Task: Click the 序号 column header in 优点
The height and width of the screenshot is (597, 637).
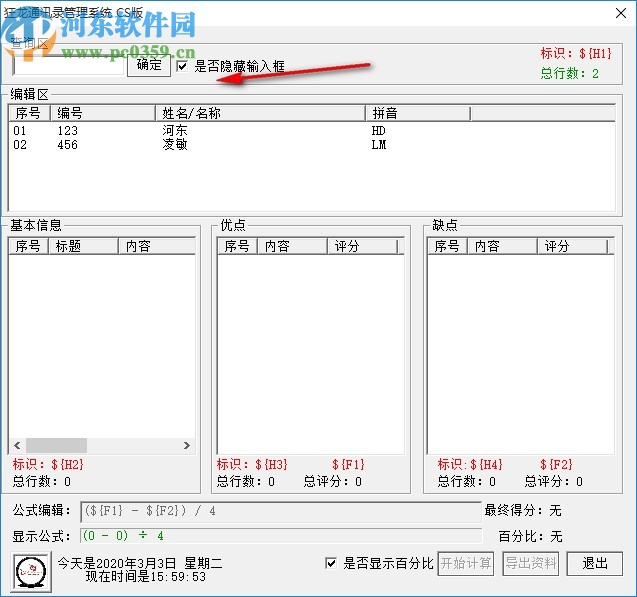Action: [x=238, y=246]
